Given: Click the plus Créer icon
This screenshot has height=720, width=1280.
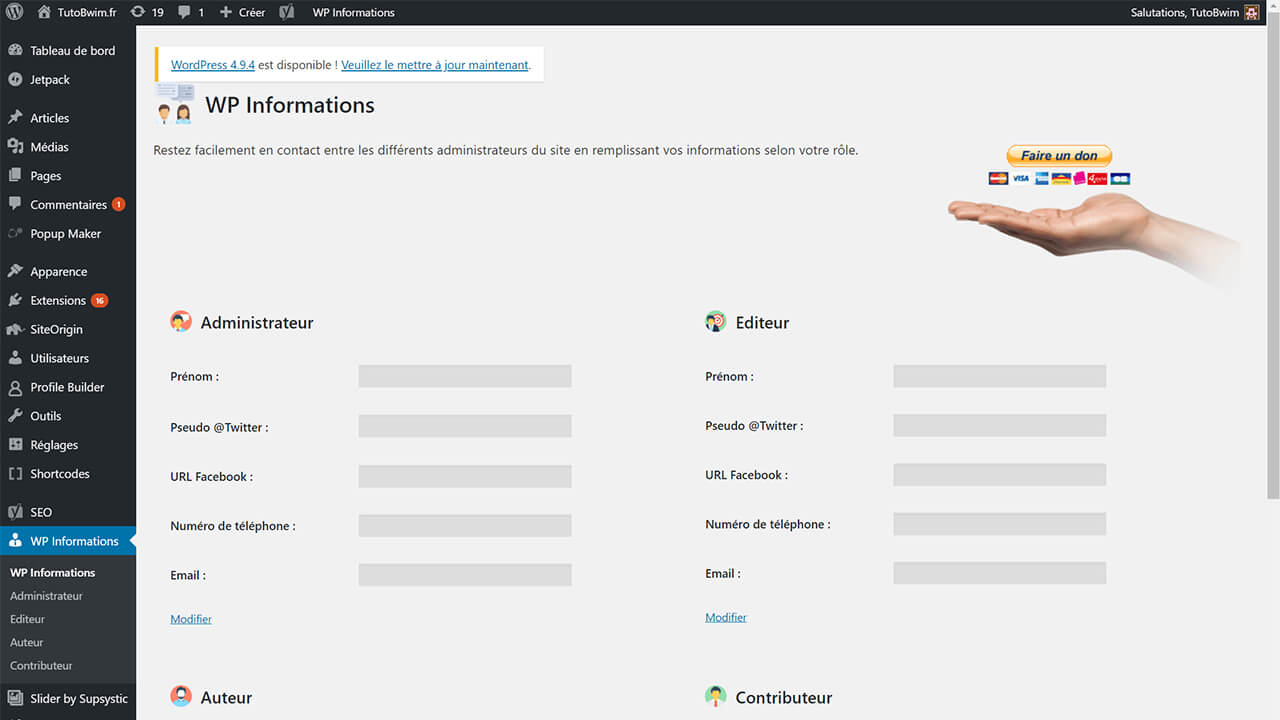Looking at the screenshot, I should [226, 12].
